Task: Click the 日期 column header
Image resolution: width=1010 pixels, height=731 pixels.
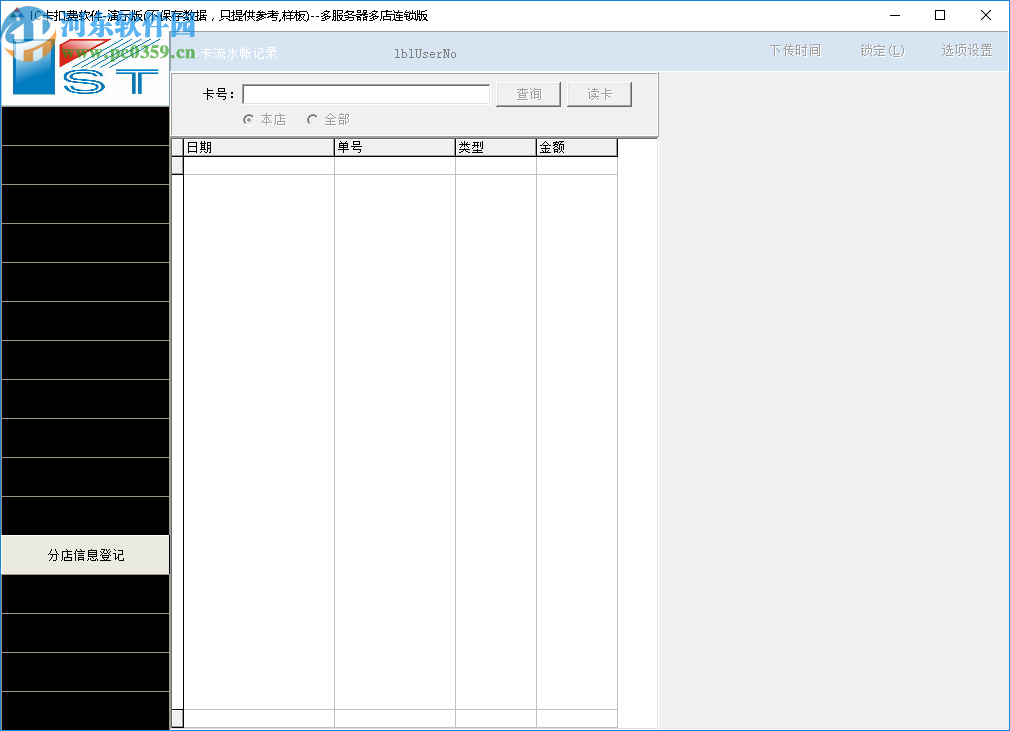Action: coord(259,147)
